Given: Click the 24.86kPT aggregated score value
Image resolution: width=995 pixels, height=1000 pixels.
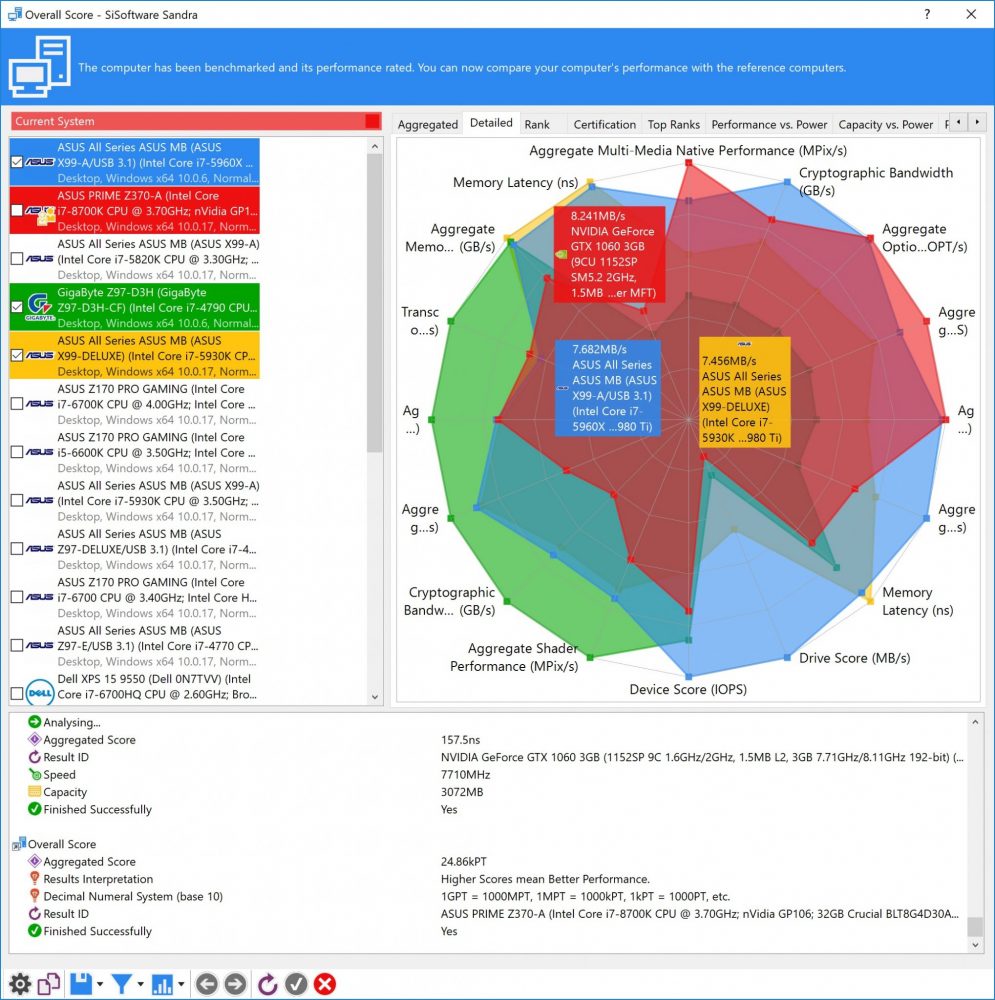Looking at the screenshot, I should [464, 862].
